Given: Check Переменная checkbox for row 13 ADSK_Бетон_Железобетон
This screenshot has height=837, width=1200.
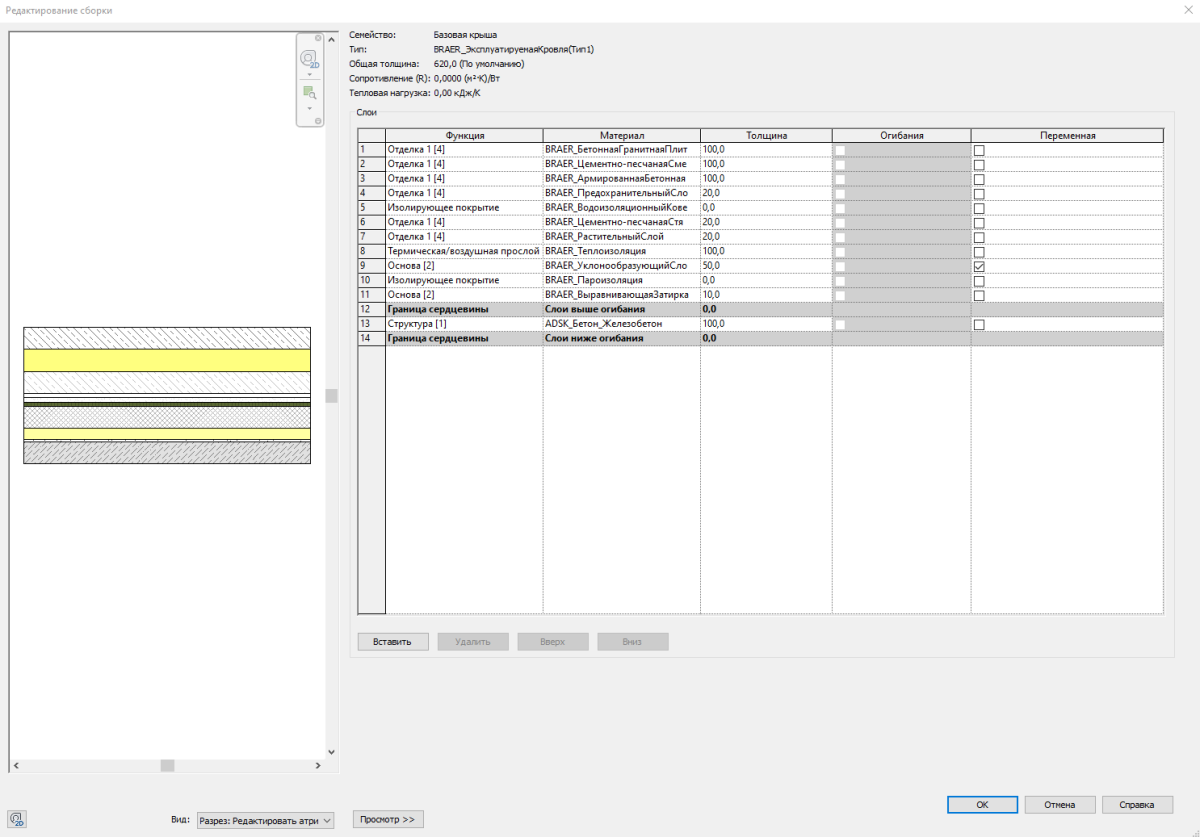Looking at the screenshot, I should point(979,325).
